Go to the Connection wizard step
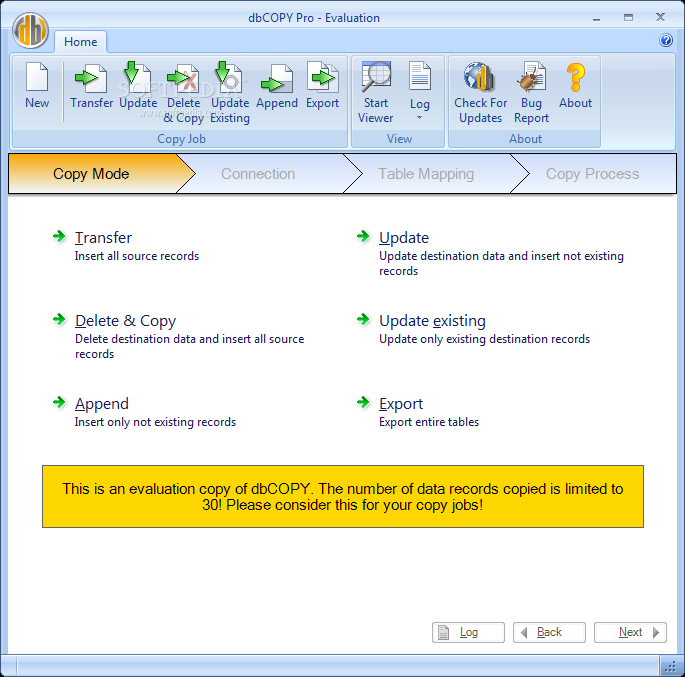The width and height of the screenshot is (685, 677). (x=258, y=174)
